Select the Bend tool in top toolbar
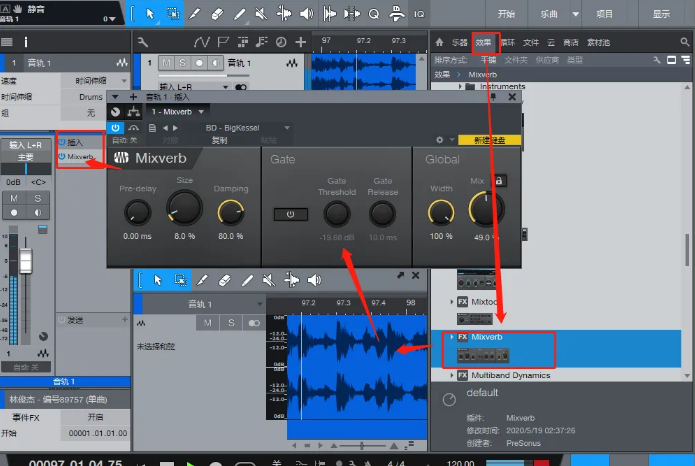695x466 pixels. coord(284,14)
